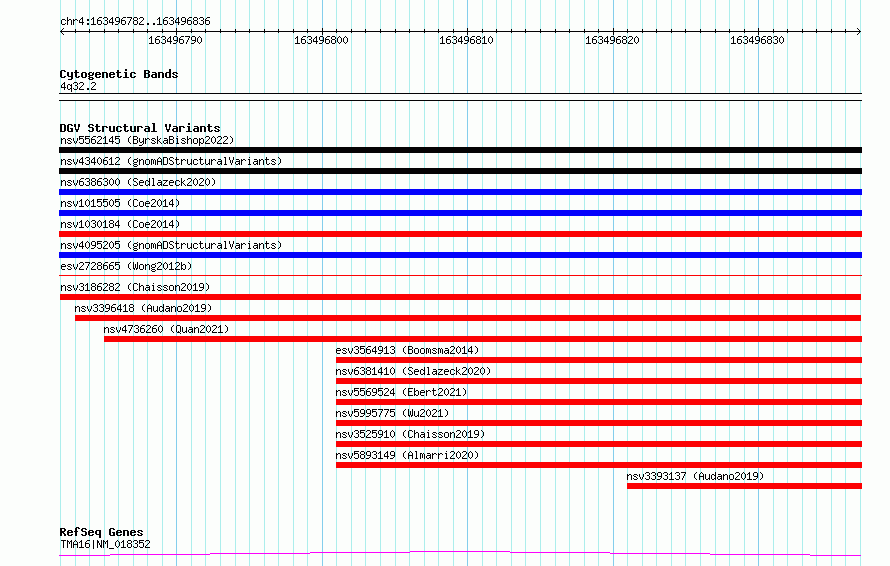Select the red bar under esv3564913
Image resolution: width=890 pixels, height=566 pixels.
[599, 360]
